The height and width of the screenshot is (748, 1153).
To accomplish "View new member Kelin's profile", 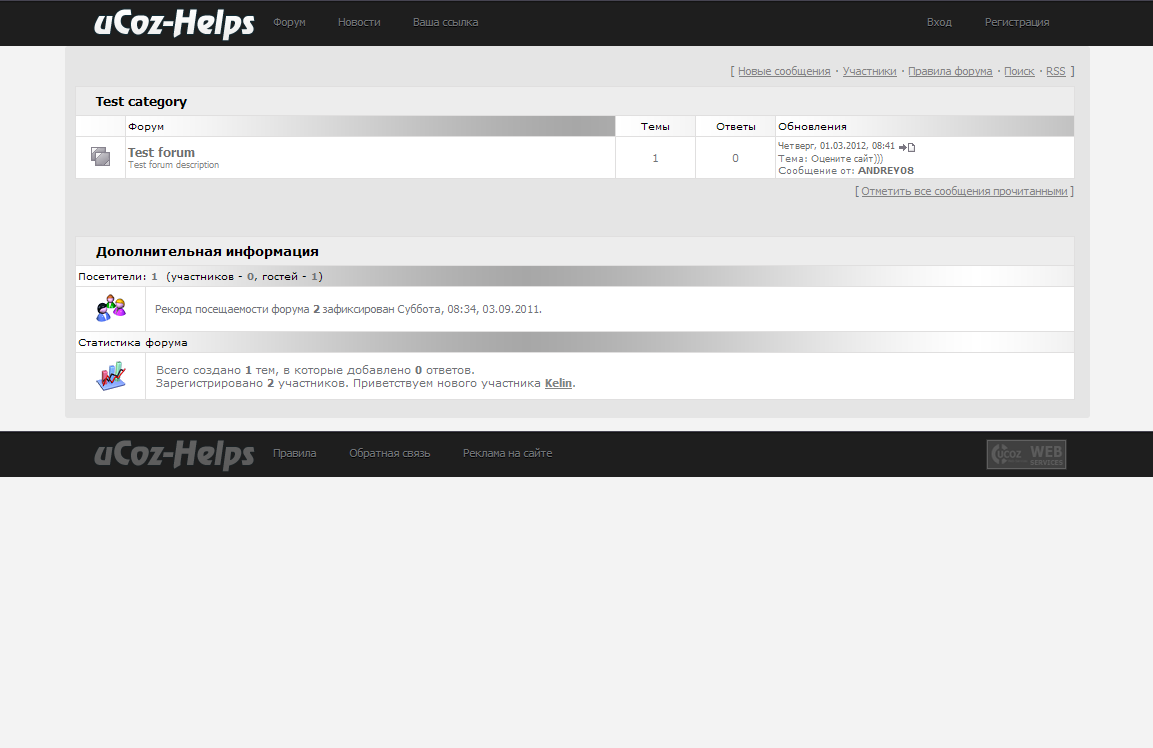I will [x=558, y=383].
